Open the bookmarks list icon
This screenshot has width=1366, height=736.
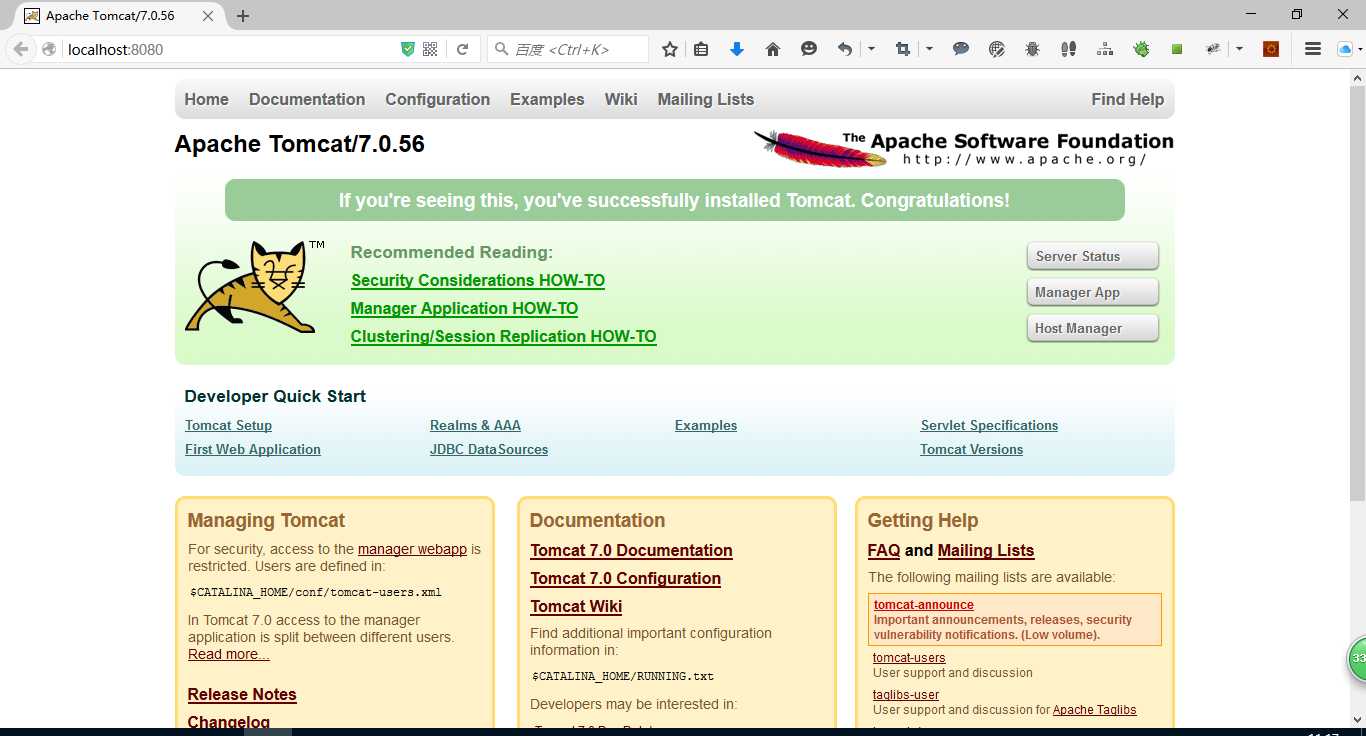pyautogui.click(x=701, y=49)
